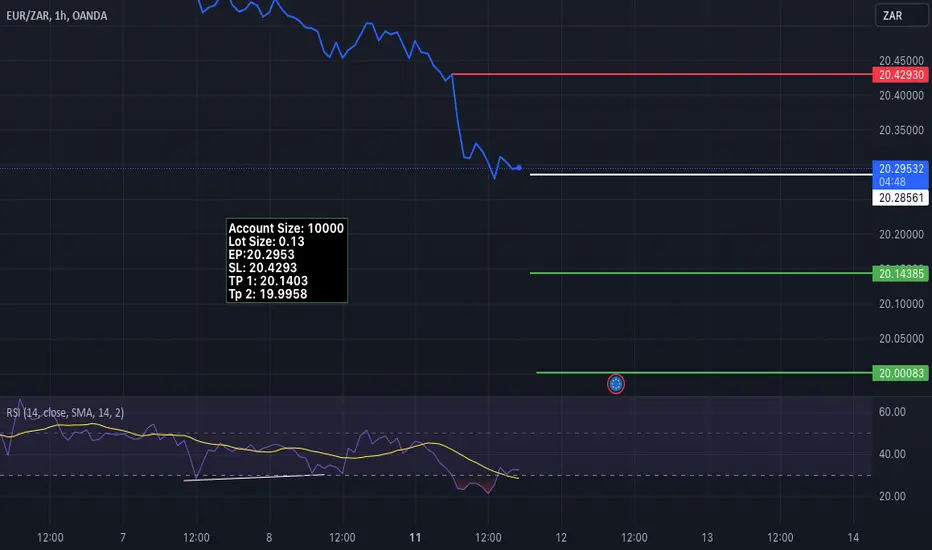Click the 20.10000 price axis value
The height and width of the screenshot is (550, 932).
[x=901, y=304]
